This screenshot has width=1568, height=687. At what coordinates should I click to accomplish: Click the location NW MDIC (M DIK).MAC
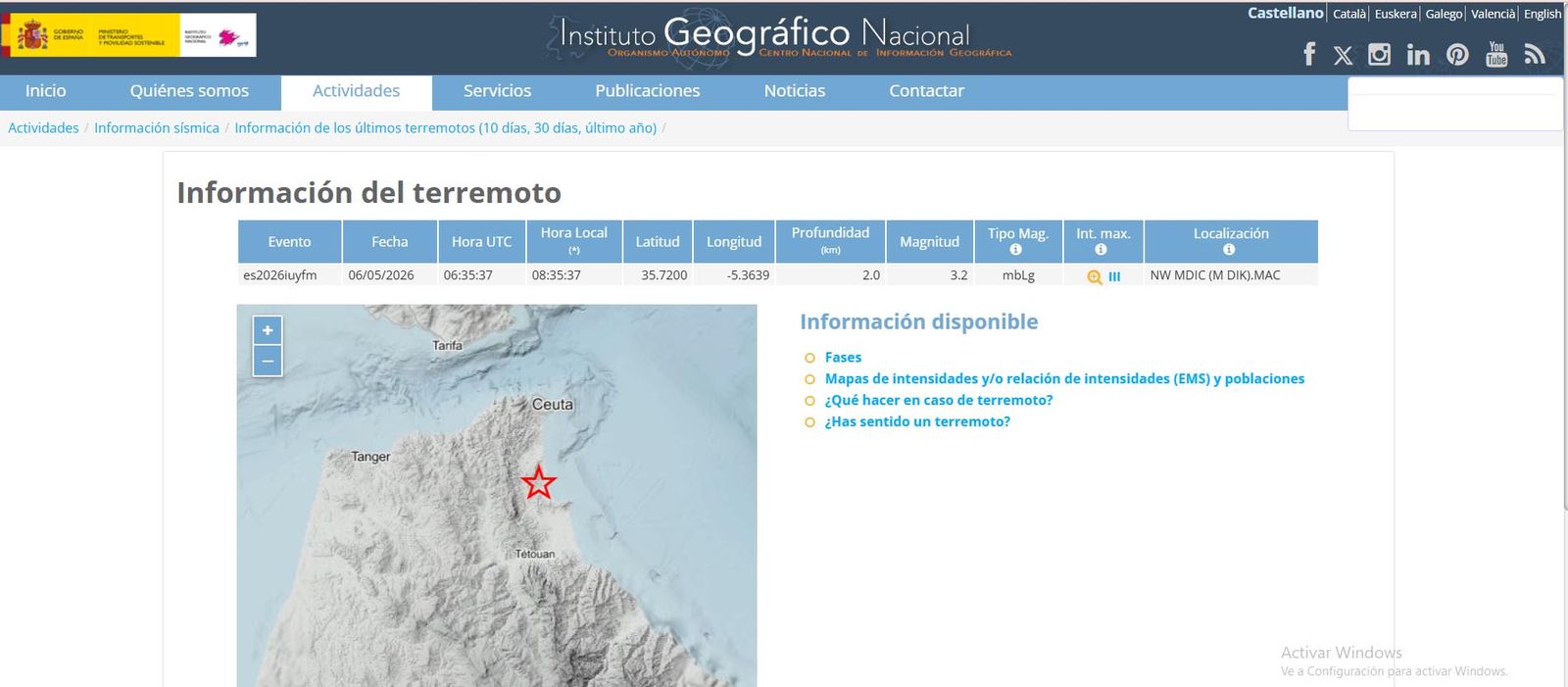click(1215, 275)
